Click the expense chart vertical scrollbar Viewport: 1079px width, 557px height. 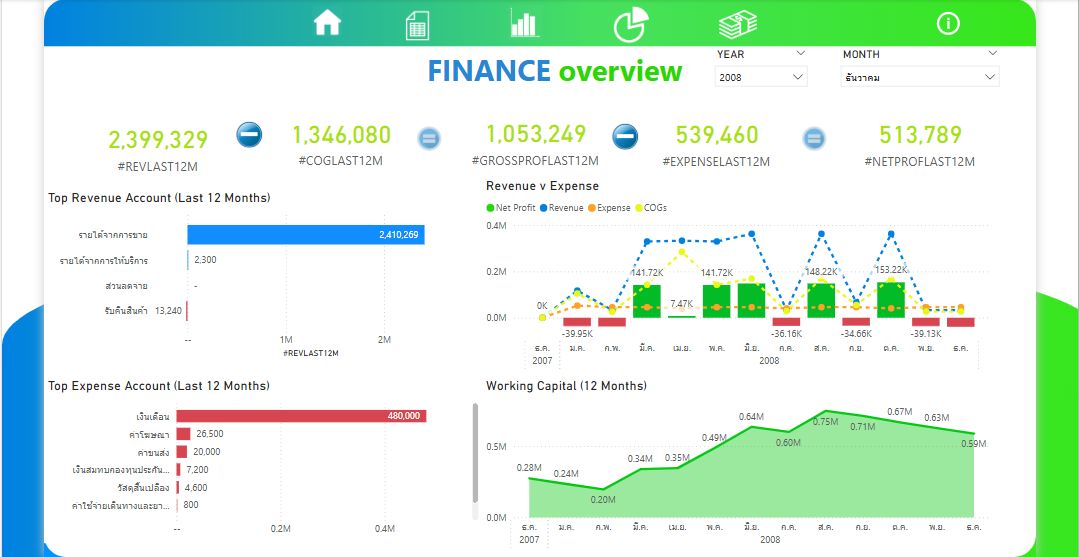pyautogui.click(x=475, y=453)
